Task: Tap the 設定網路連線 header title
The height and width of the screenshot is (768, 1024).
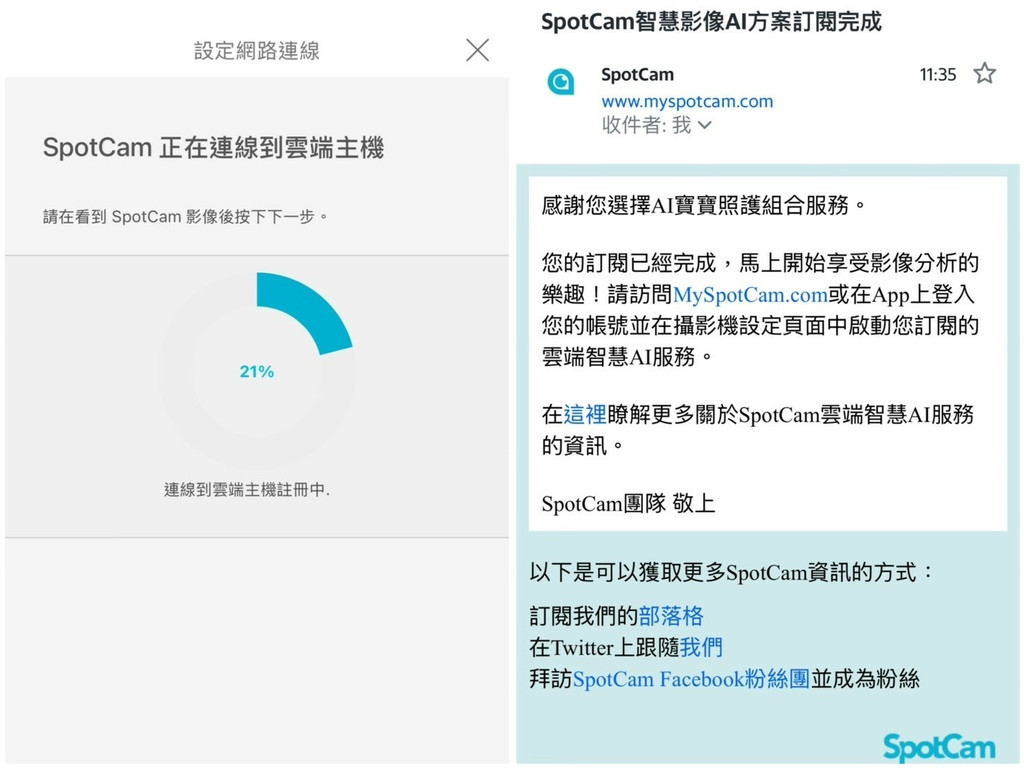Action: (257, 51)
